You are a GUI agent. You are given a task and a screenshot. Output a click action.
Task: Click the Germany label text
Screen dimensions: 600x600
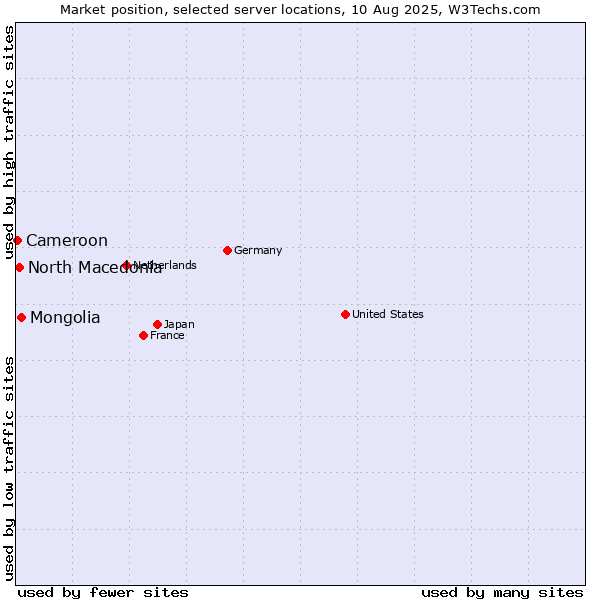258,251
